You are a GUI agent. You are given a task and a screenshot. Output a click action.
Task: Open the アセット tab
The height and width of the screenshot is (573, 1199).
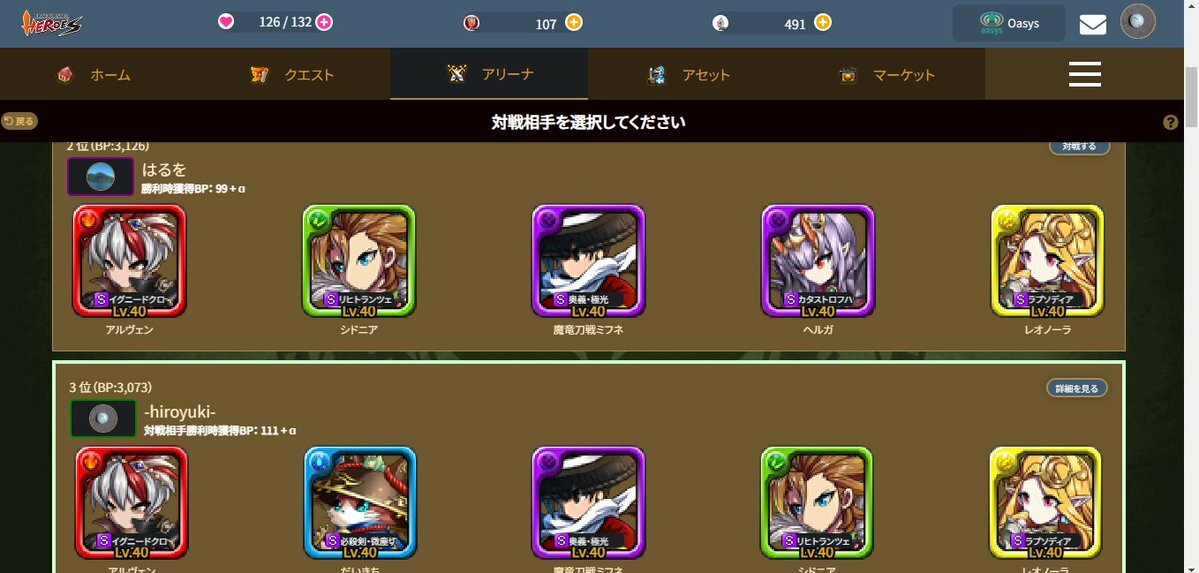pos(689,75)
